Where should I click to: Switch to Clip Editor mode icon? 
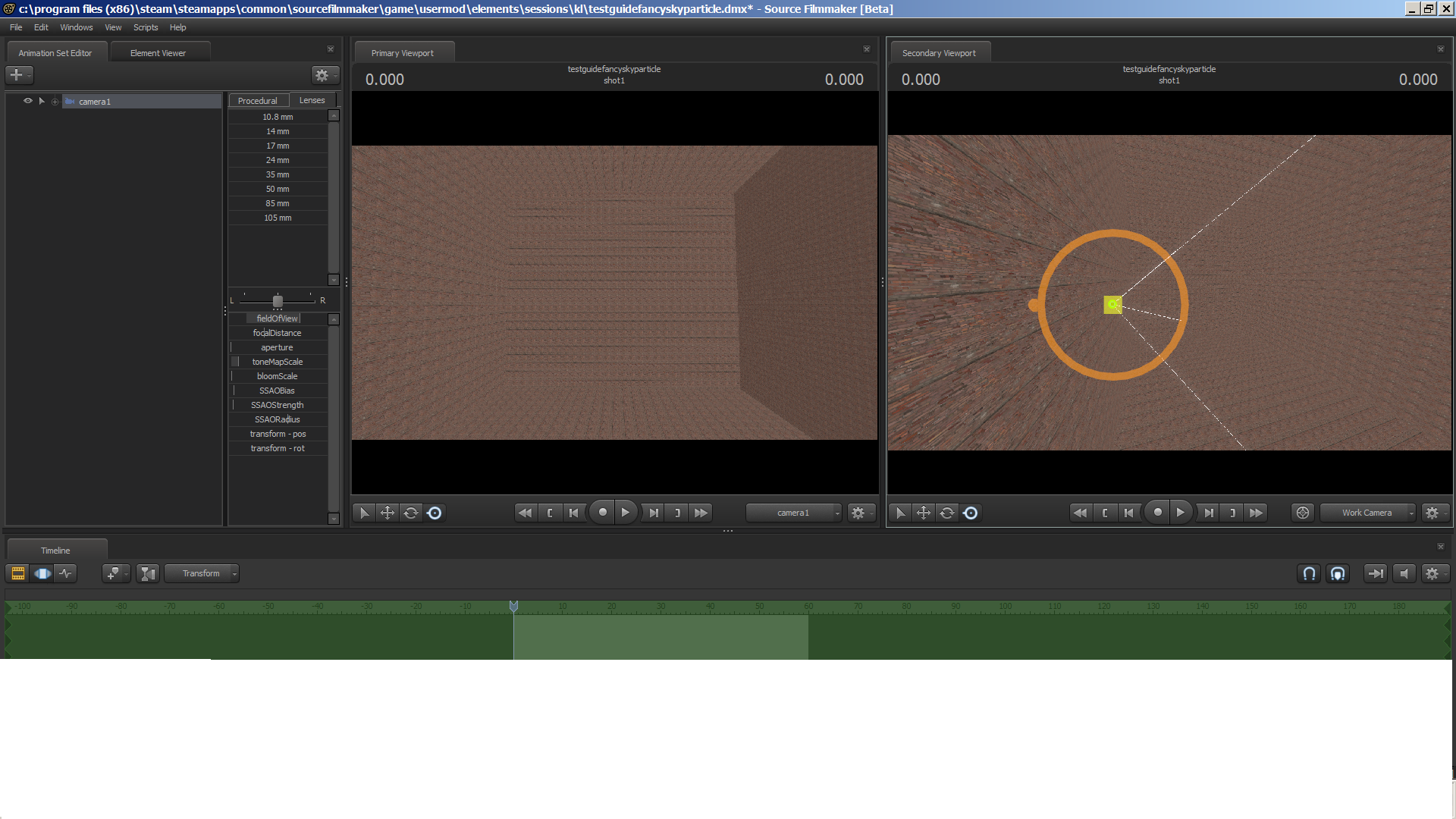coord(17,573)
